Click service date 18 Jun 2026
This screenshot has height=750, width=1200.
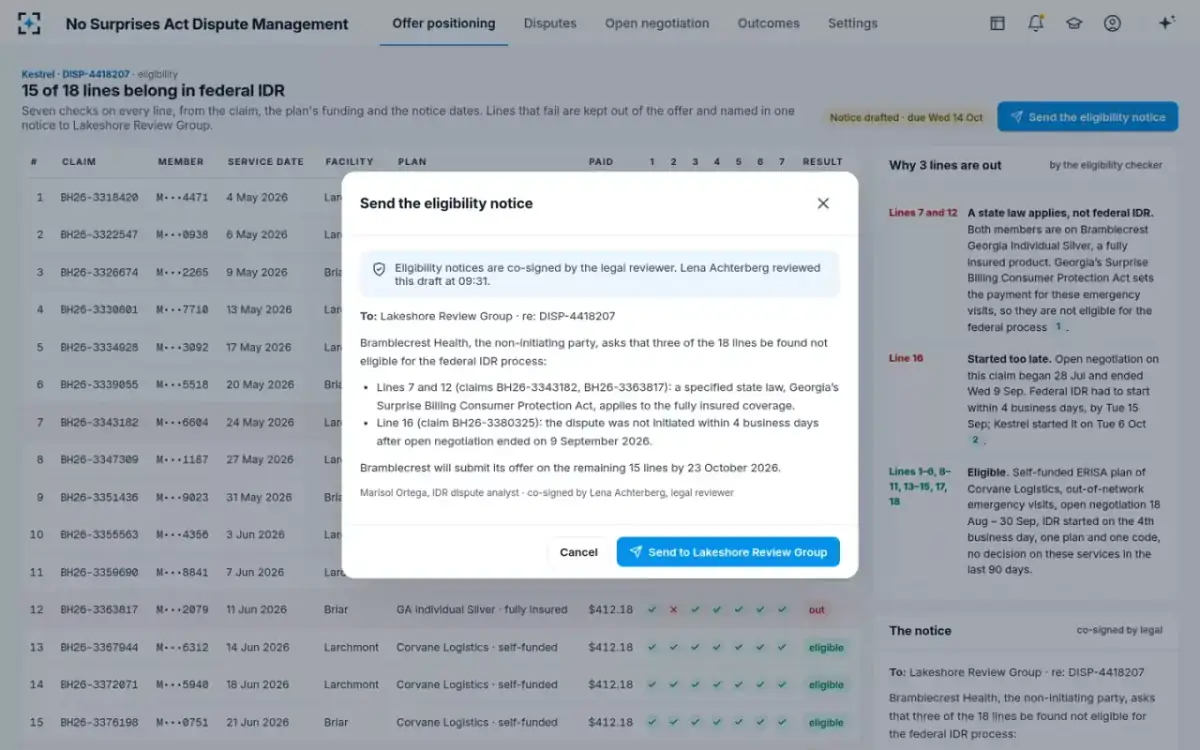pos(257,685)
